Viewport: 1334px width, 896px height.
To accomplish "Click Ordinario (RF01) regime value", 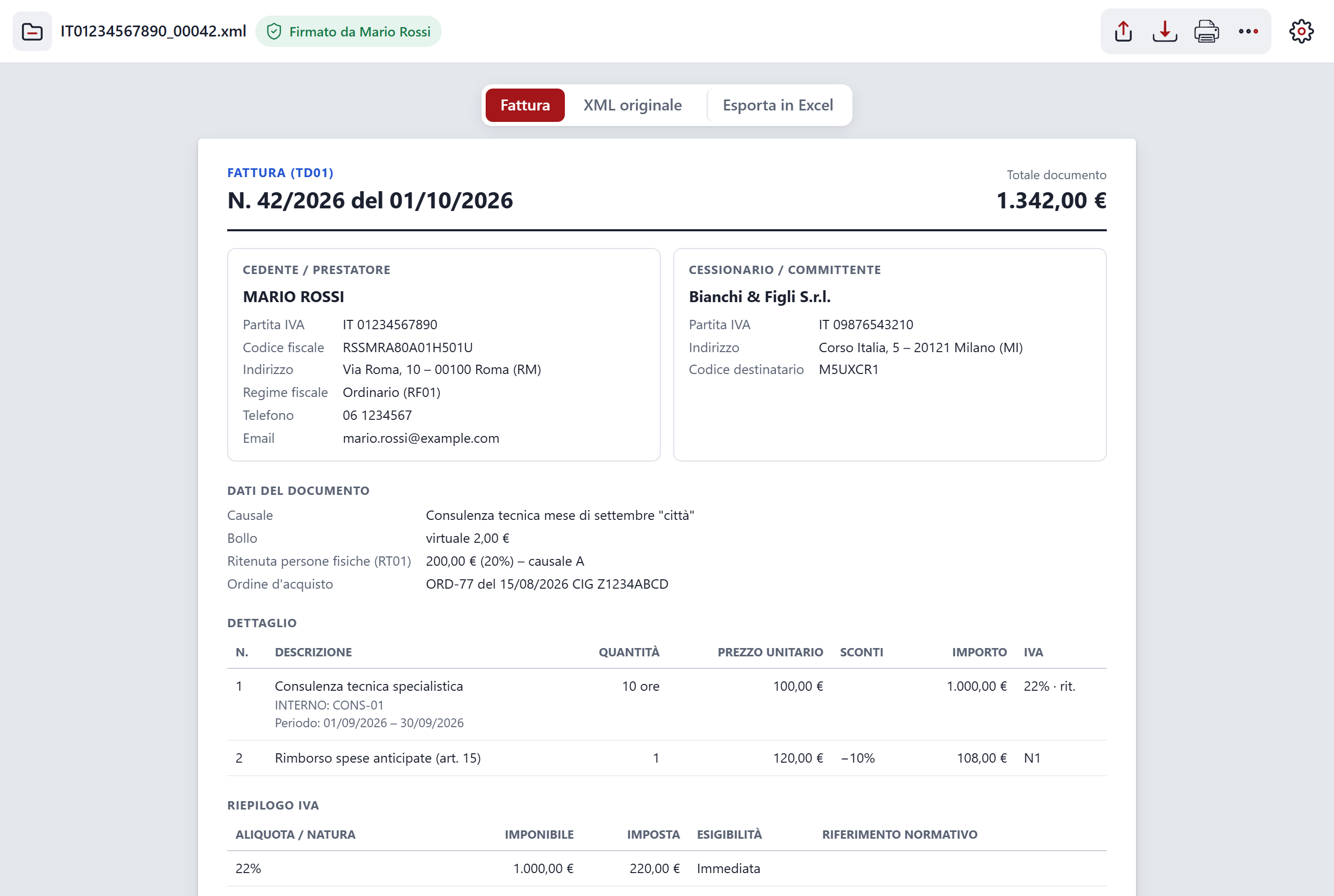I will 391,393.
